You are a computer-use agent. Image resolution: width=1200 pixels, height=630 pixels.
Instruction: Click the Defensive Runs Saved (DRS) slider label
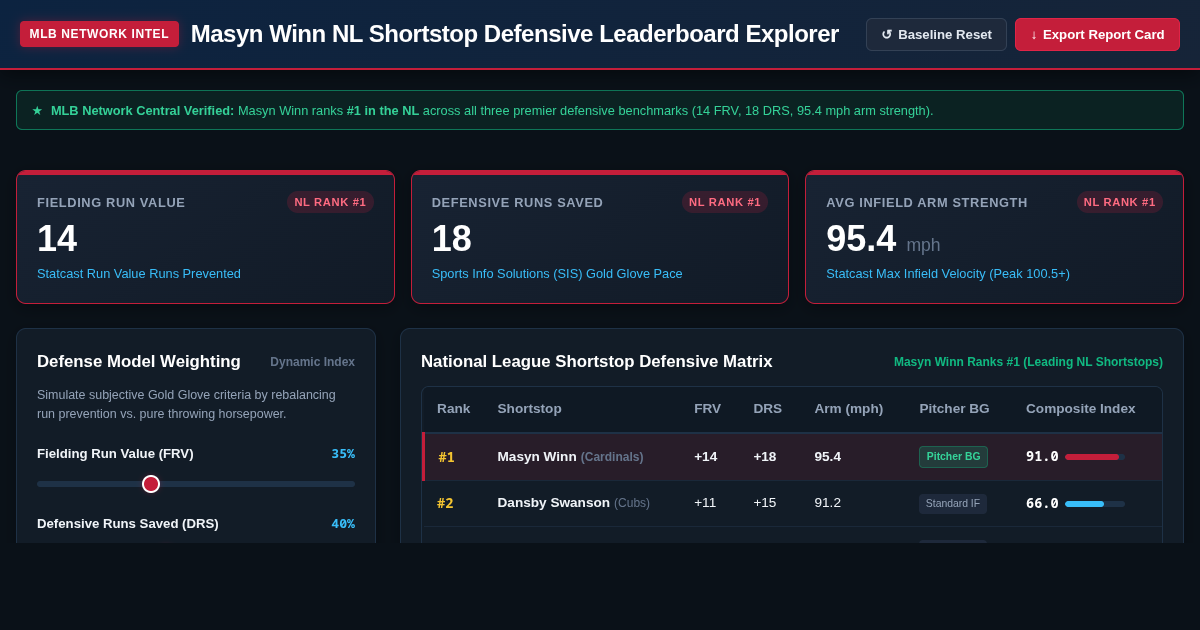(128, 524)
